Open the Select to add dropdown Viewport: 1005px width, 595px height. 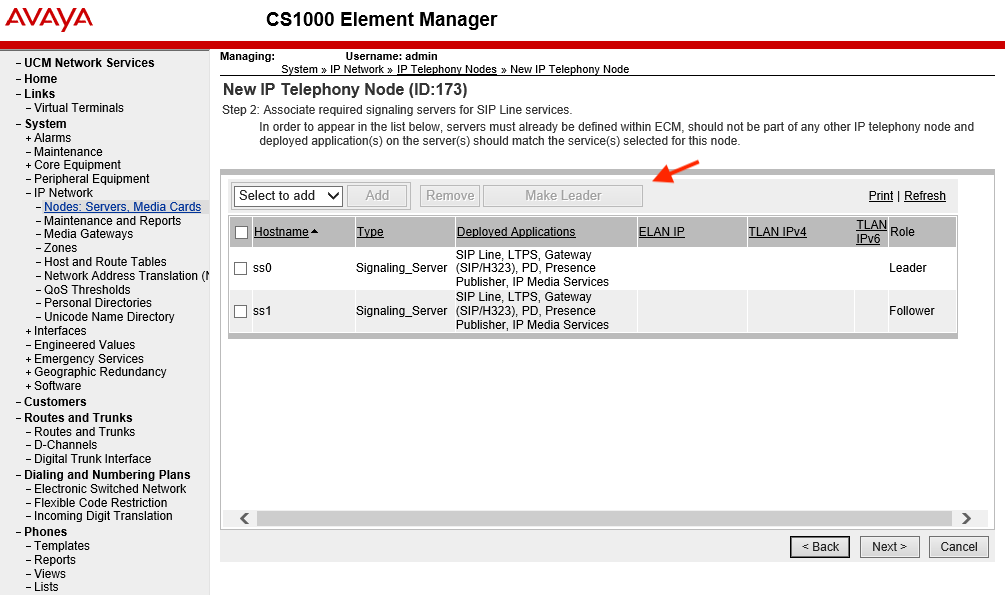288,196
